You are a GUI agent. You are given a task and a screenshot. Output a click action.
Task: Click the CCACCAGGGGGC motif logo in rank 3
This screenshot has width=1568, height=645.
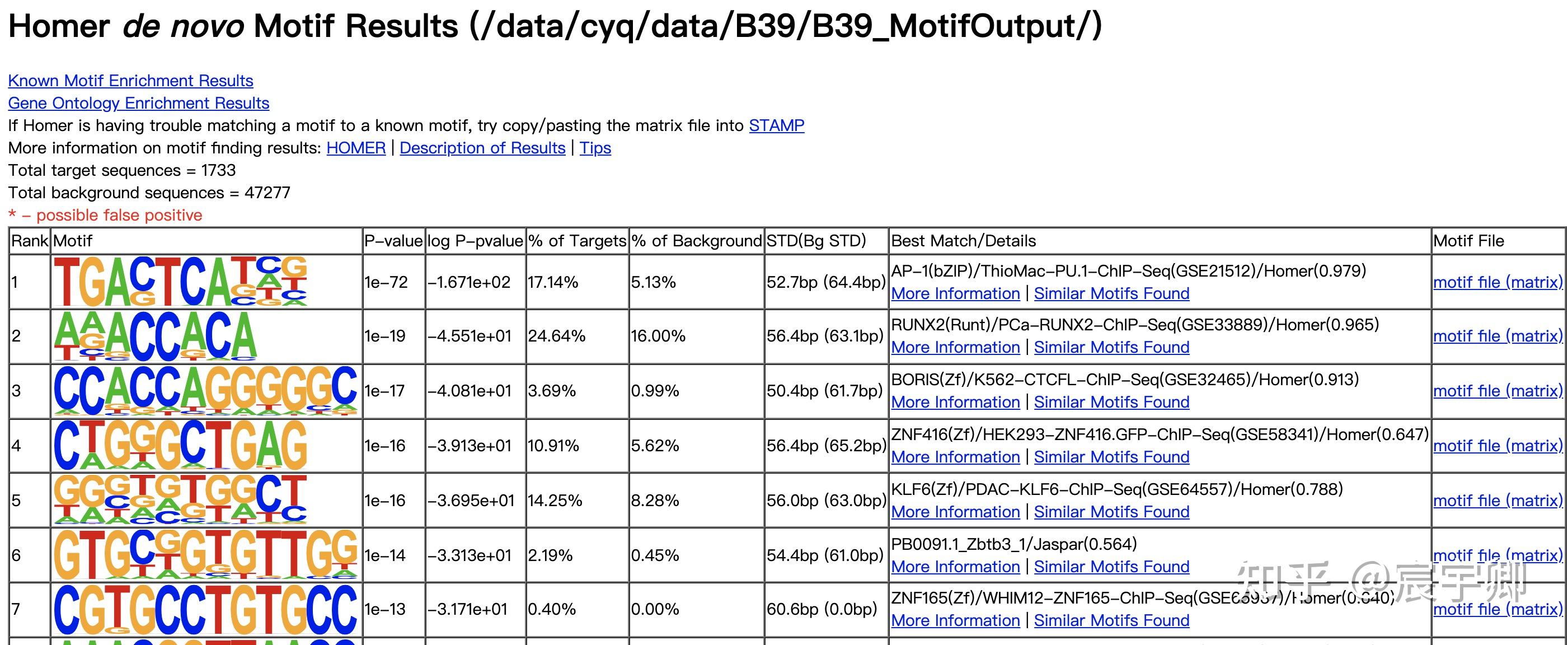(x=205, y=390)
